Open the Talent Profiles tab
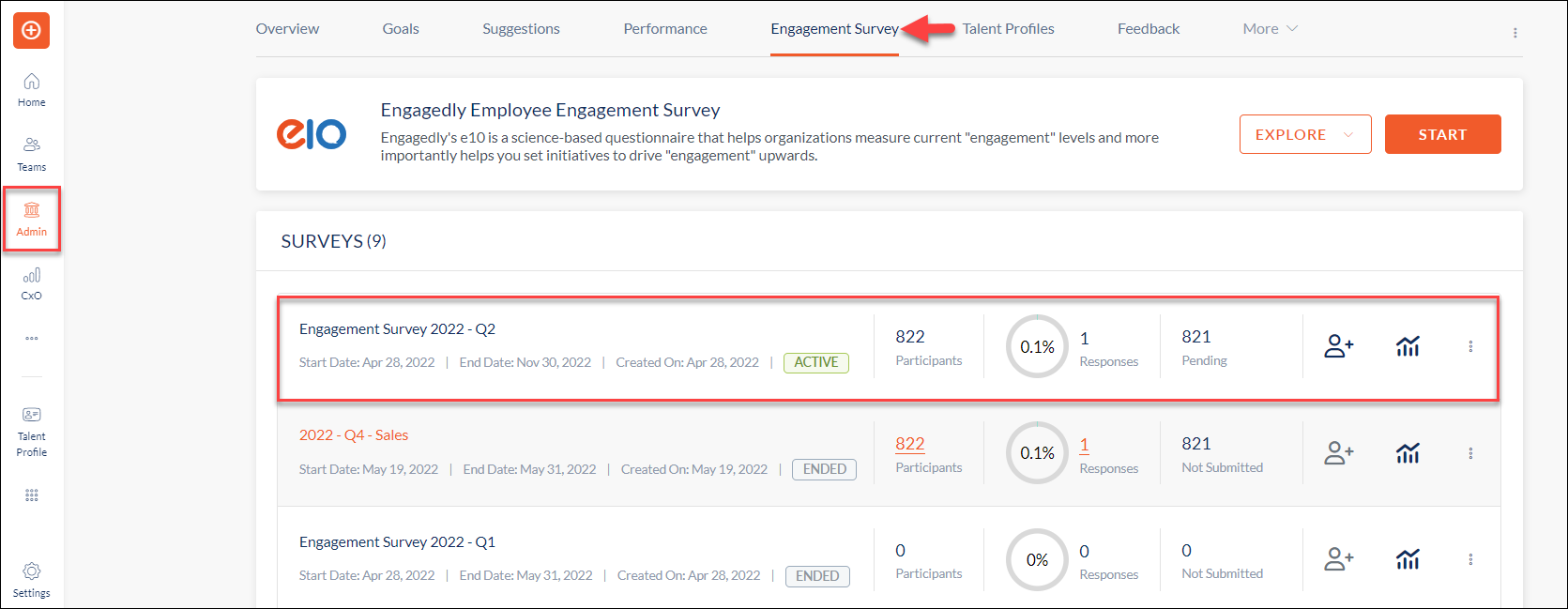This screenshot has height=609, width=1568. 1008,29
